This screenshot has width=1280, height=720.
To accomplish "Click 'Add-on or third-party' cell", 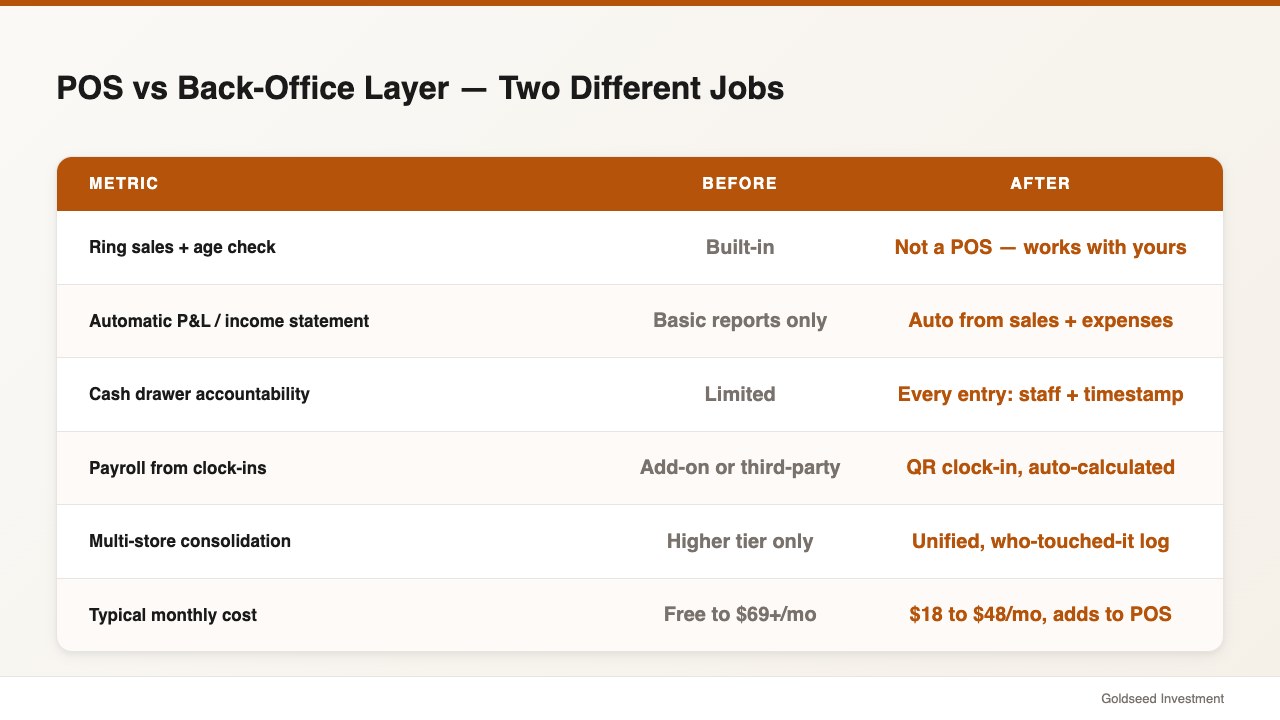I will (x=740, y=467).
